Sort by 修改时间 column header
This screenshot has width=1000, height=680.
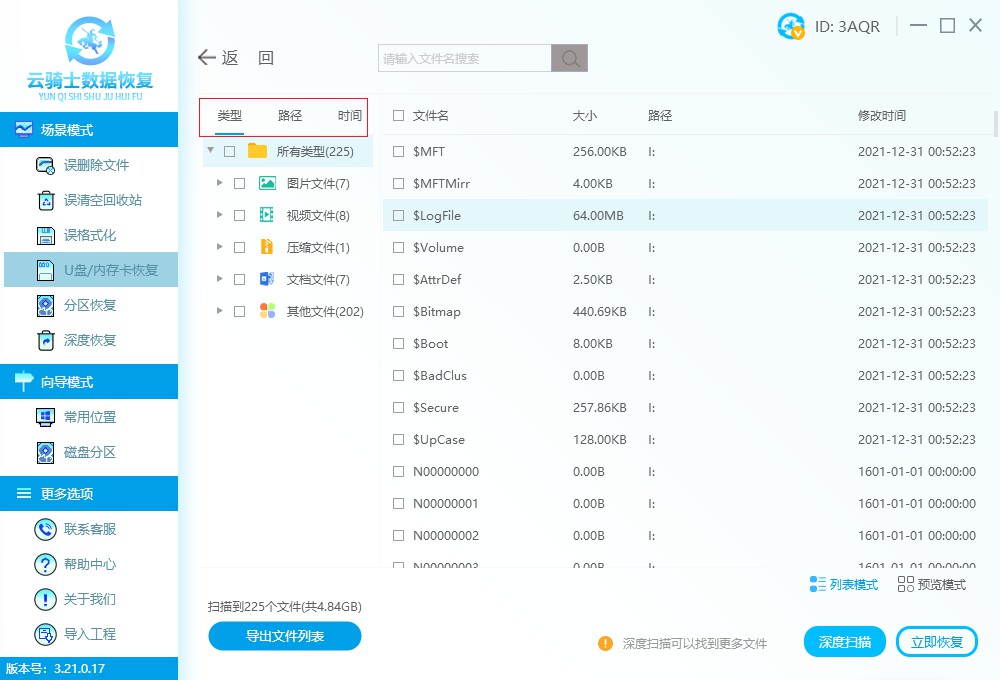click(882, 115)
